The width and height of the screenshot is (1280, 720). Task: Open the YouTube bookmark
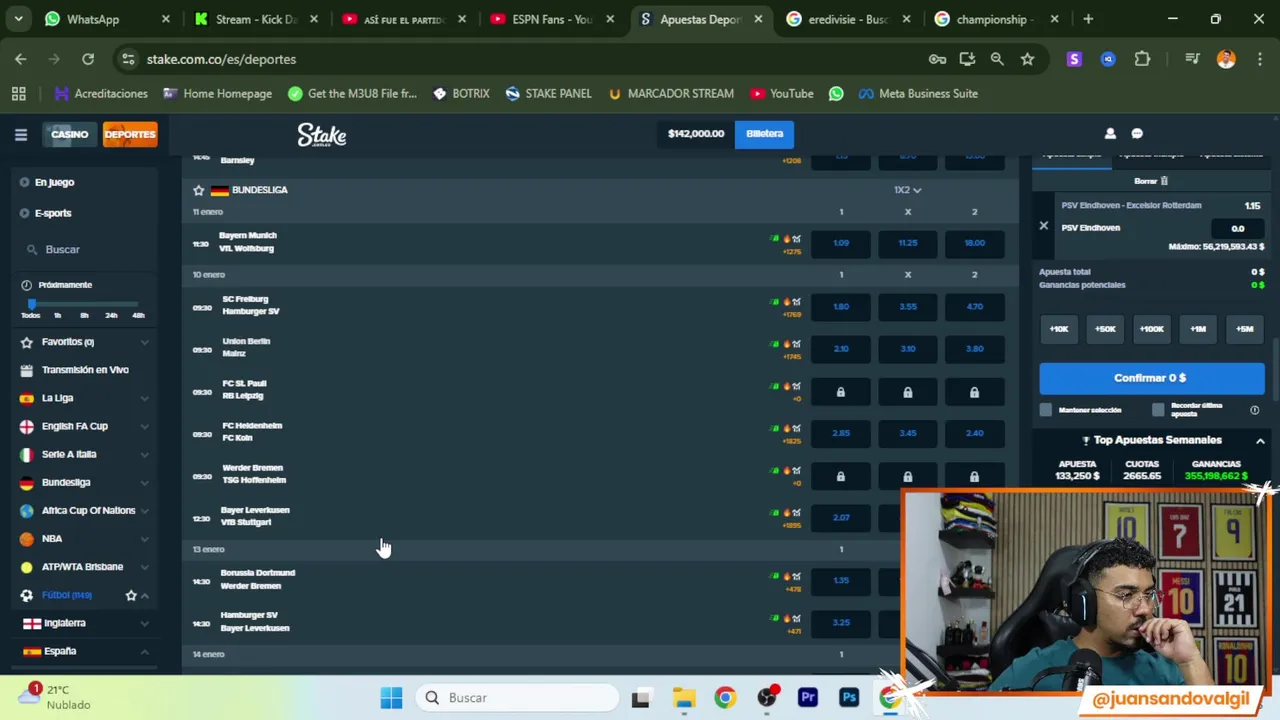pyautogui.click(x=781, y=94)
